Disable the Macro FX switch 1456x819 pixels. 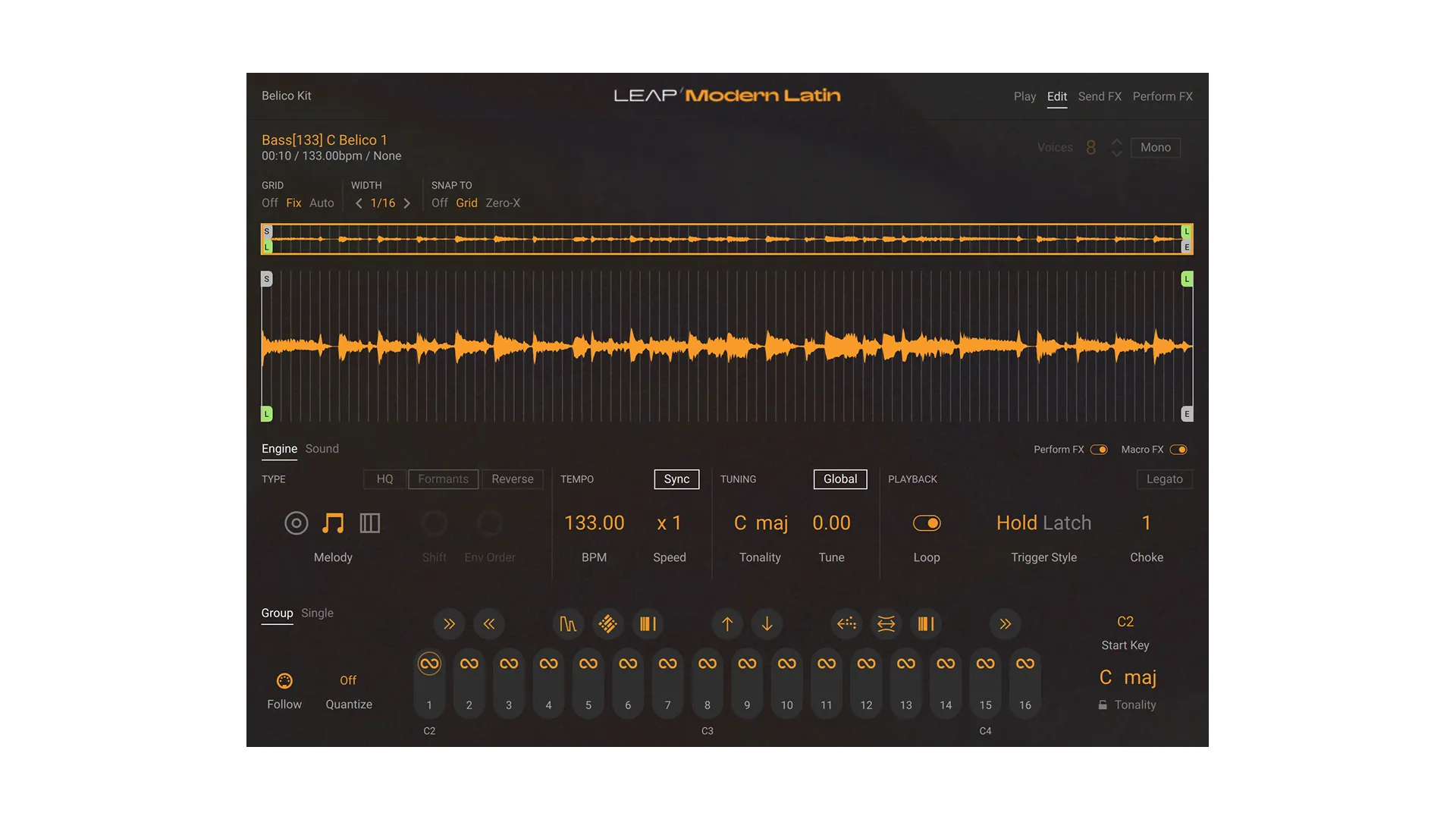pos(1178,450)
